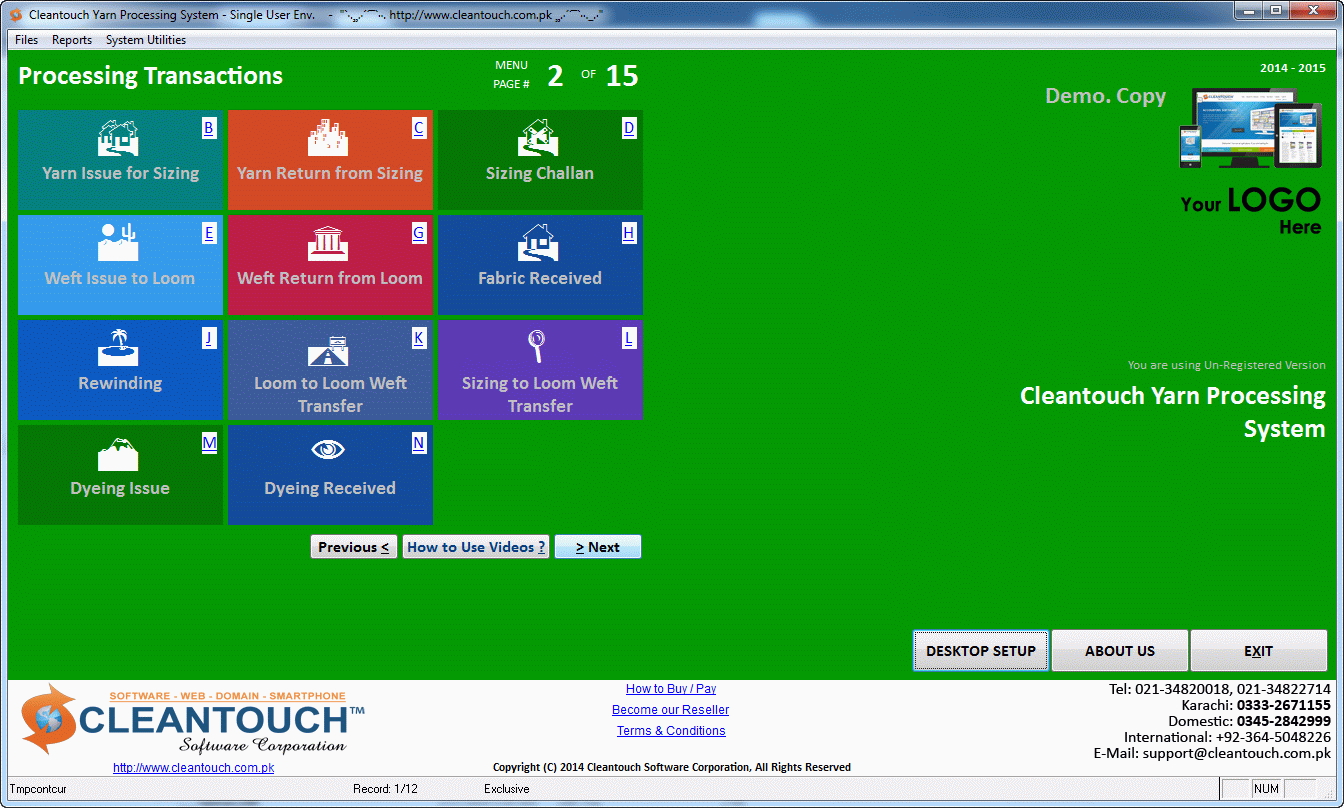Click shortcut letter M link
Screen dimensions: 1344x808
point(209,443)
